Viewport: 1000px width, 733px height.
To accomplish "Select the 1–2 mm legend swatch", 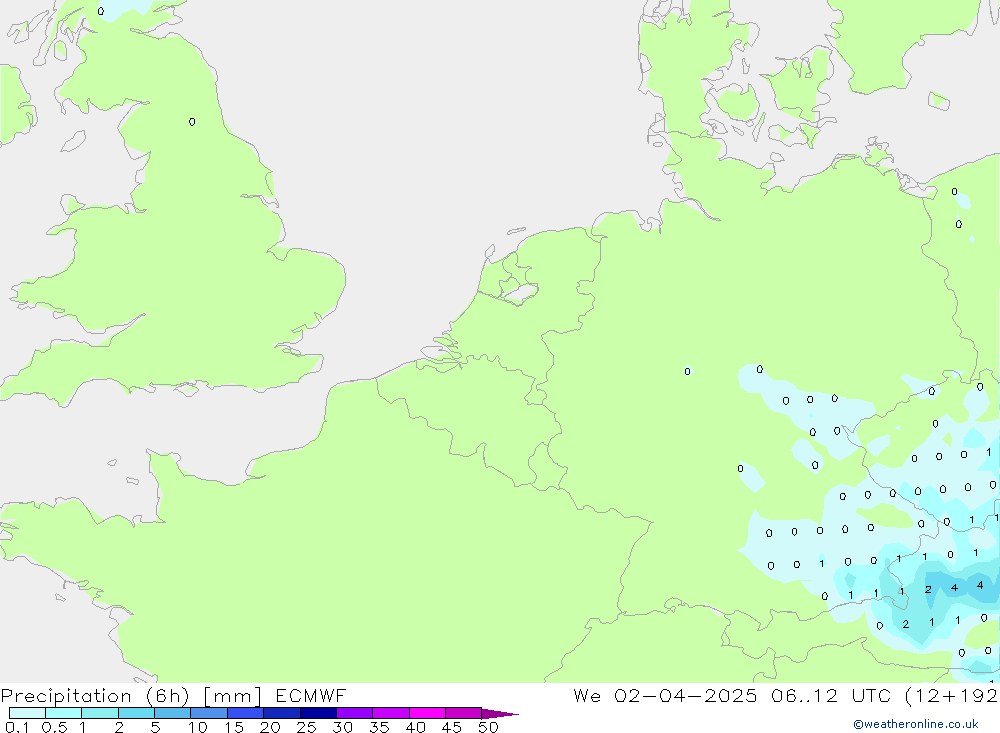I will coord(99,713).
